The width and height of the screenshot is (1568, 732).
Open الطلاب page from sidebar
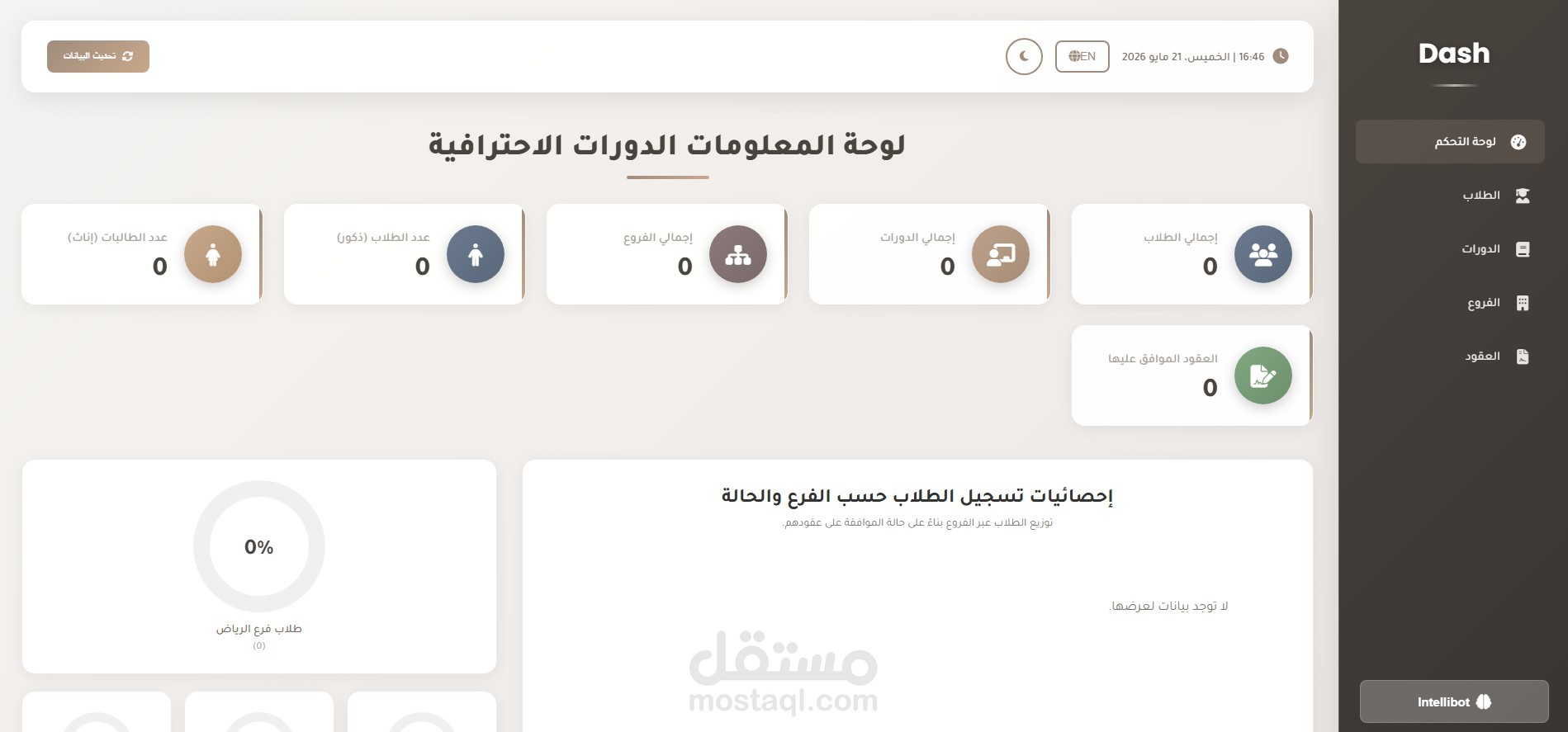click(1450, 196)
